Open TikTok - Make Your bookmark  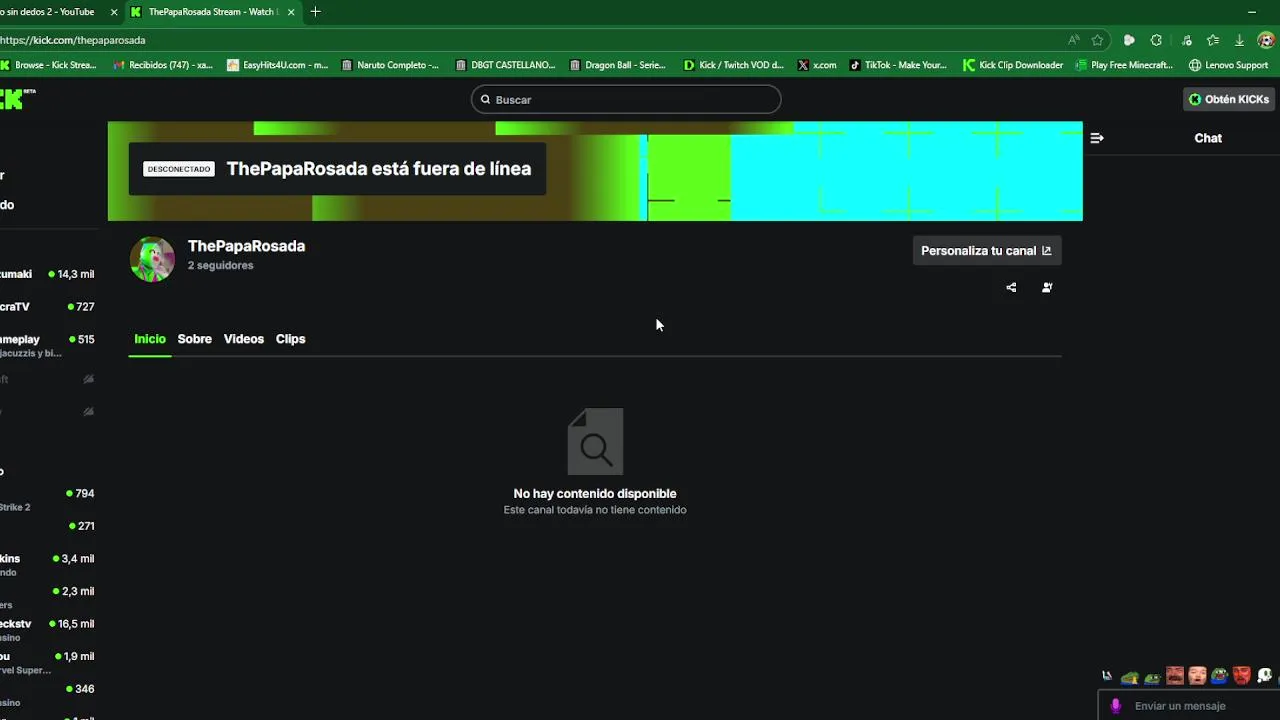click(x=898, y=65)
